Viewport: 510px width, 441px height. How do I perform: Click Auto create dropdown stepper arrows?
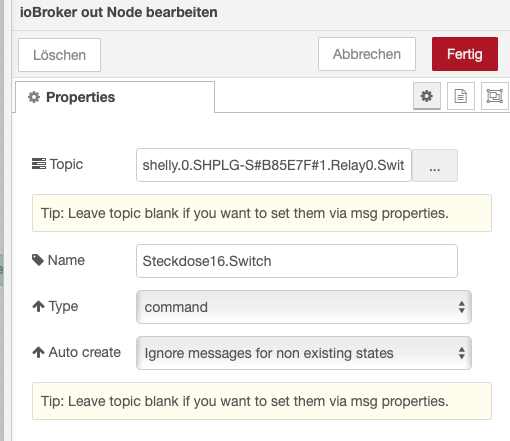pyautogui.click(x=461, y=353)
